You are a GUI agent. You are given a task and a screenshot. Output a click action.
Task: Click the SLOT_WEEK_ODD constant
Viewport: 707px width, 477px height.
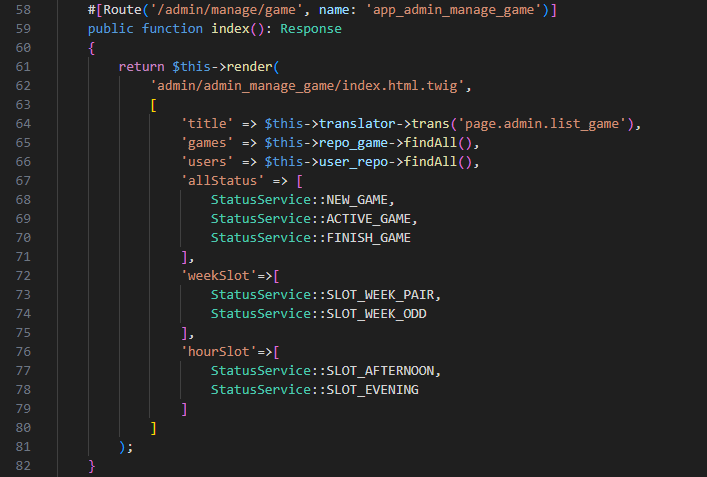click(x=376, y=314)
